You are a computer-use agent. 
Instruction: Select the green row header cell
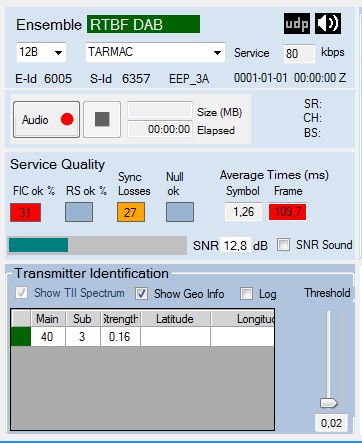tap(21, 337)
